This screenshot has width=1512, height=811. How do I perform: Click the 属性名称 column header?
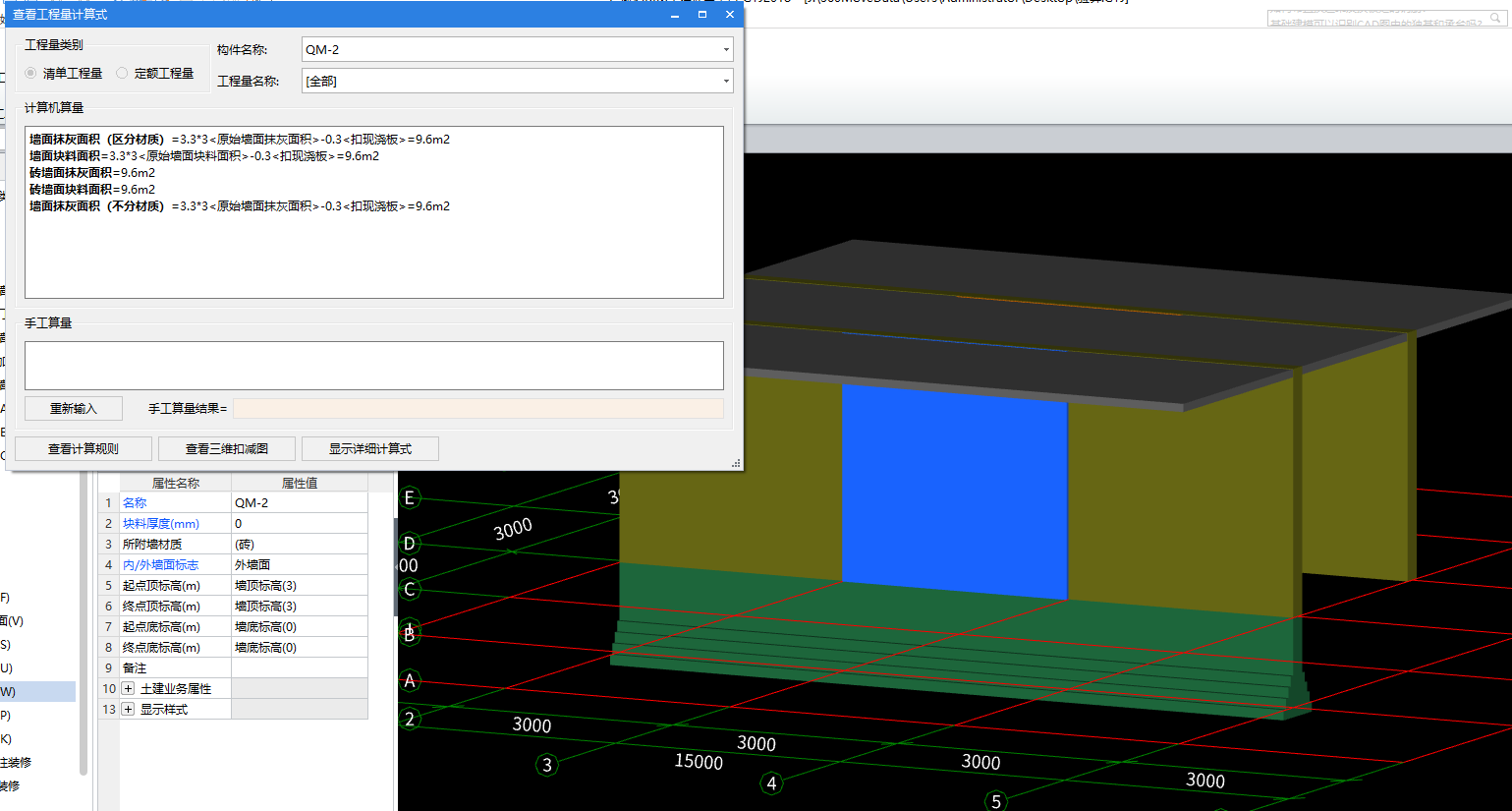pos(176,483)
